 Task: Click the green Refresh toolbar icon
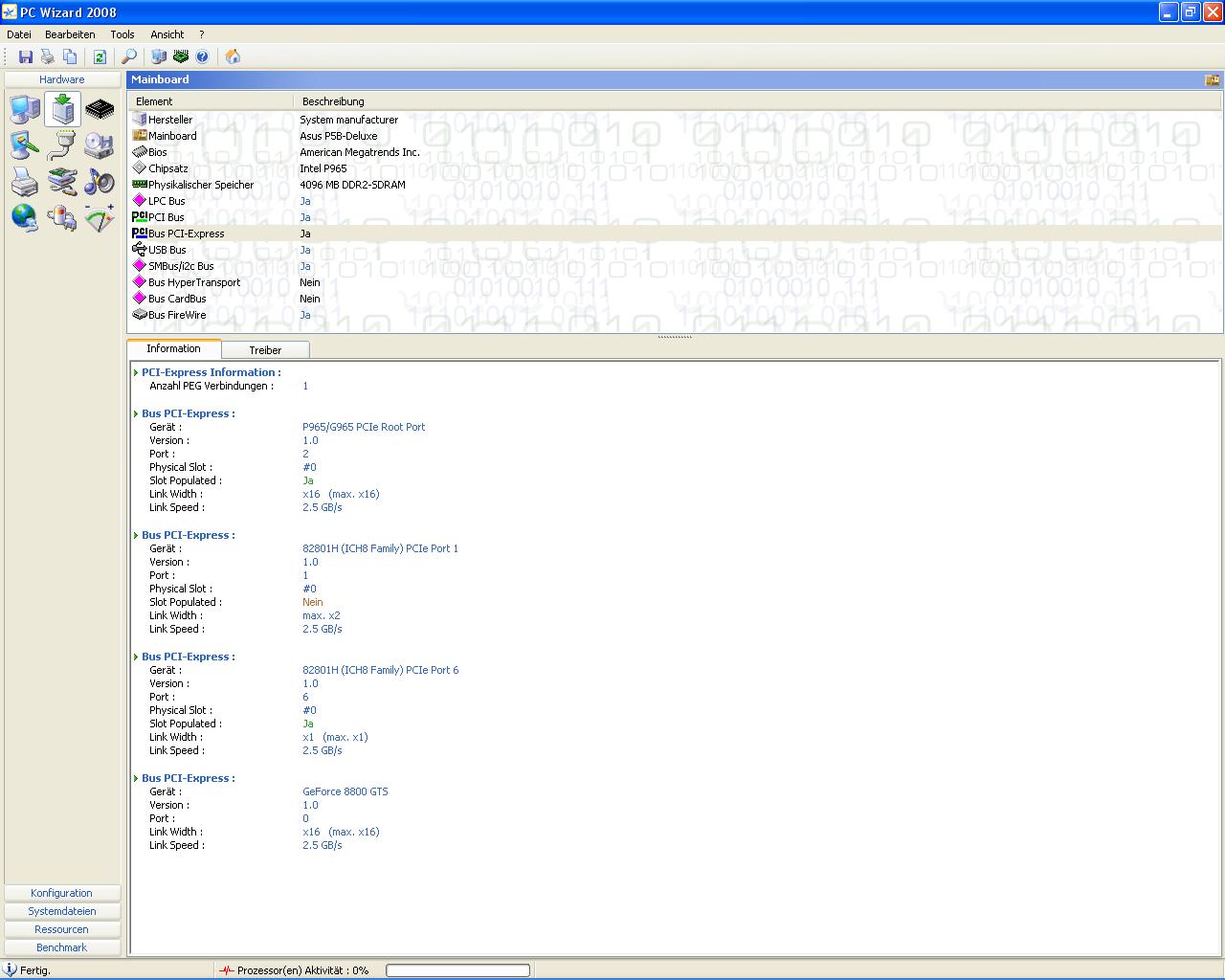pyautogui.click(x=100, y=56)
